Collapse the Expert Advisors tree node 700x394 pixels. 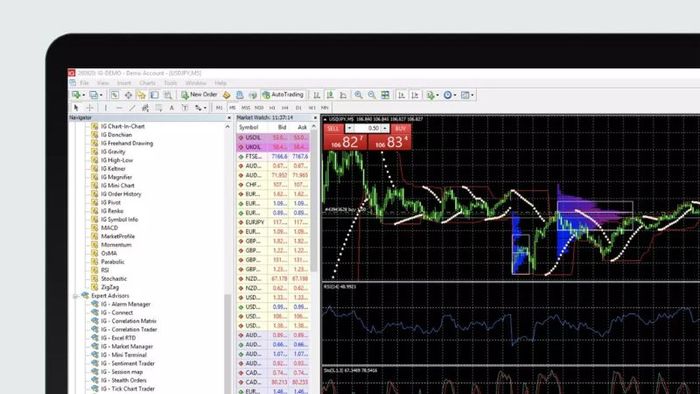pyautogui.click(x=75, y=296)
